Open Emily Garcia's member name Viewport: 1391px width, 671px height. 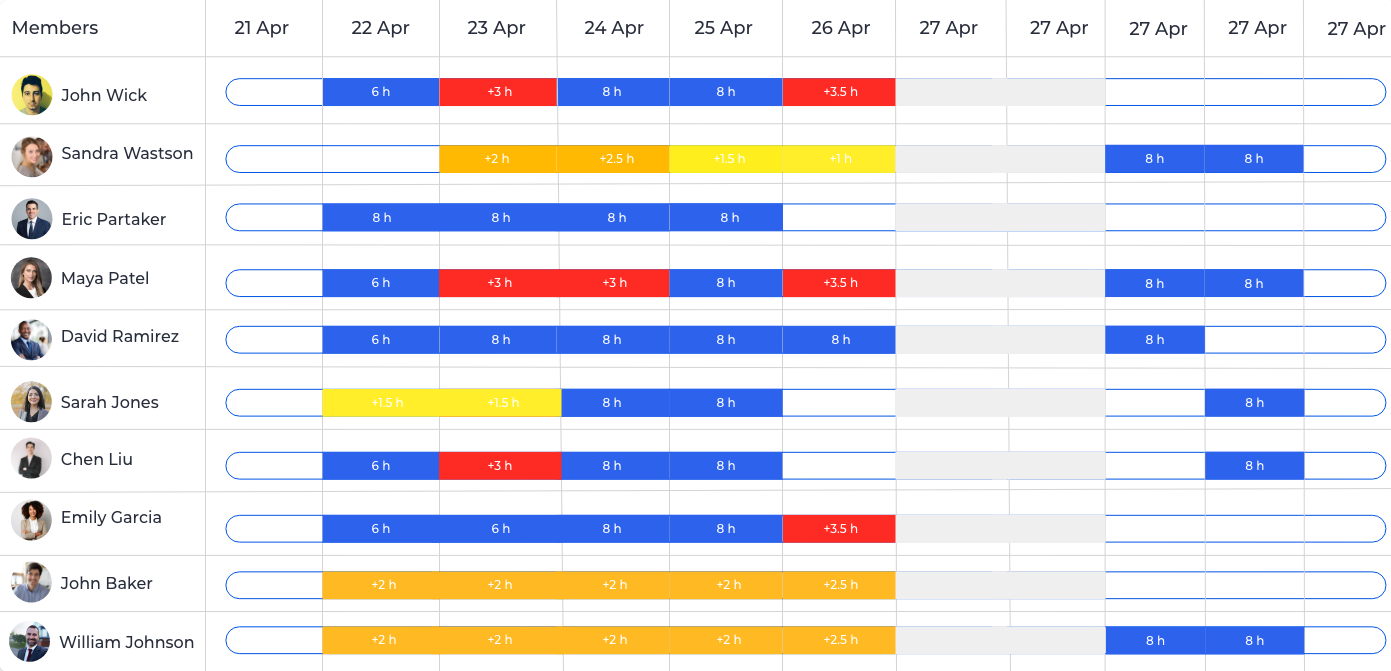(x=111, y=517)
